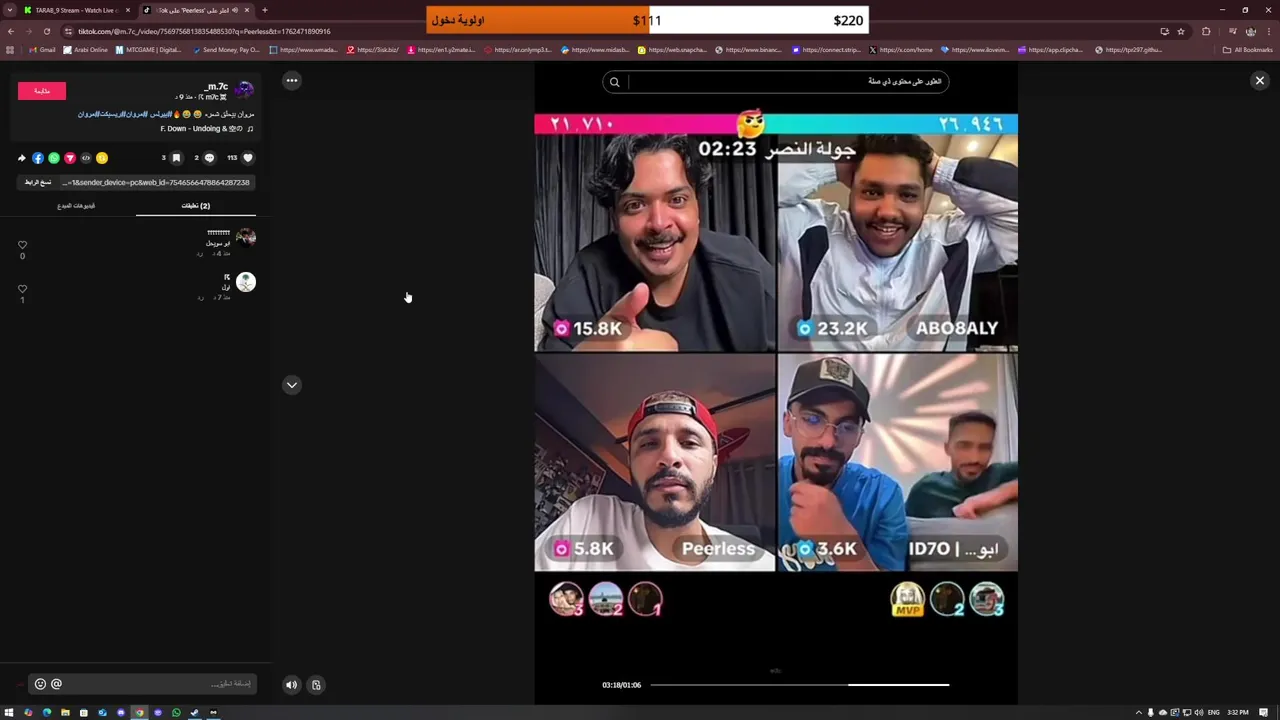Switch to creator videos tab

(76, 205)
